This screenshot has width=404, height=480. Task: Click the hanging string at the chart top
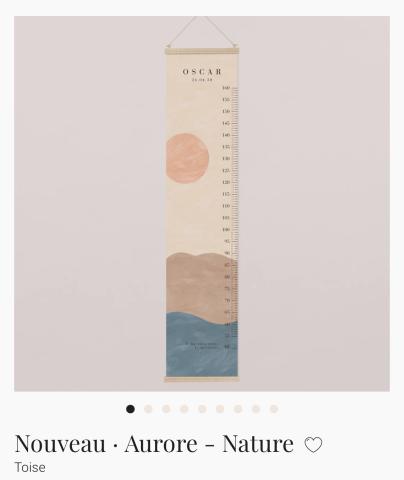pyautogui.click(x=202, y=32)
